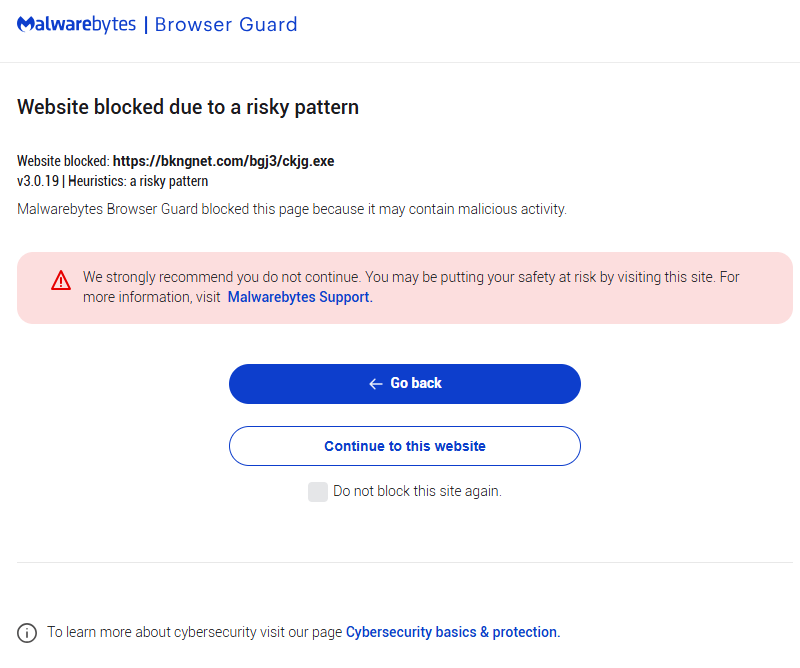Image resolution: width=800 pixels, height=668 pixels.
Task: Open 'Cybersecurity basics & protection' link
Action: point(452,632)
